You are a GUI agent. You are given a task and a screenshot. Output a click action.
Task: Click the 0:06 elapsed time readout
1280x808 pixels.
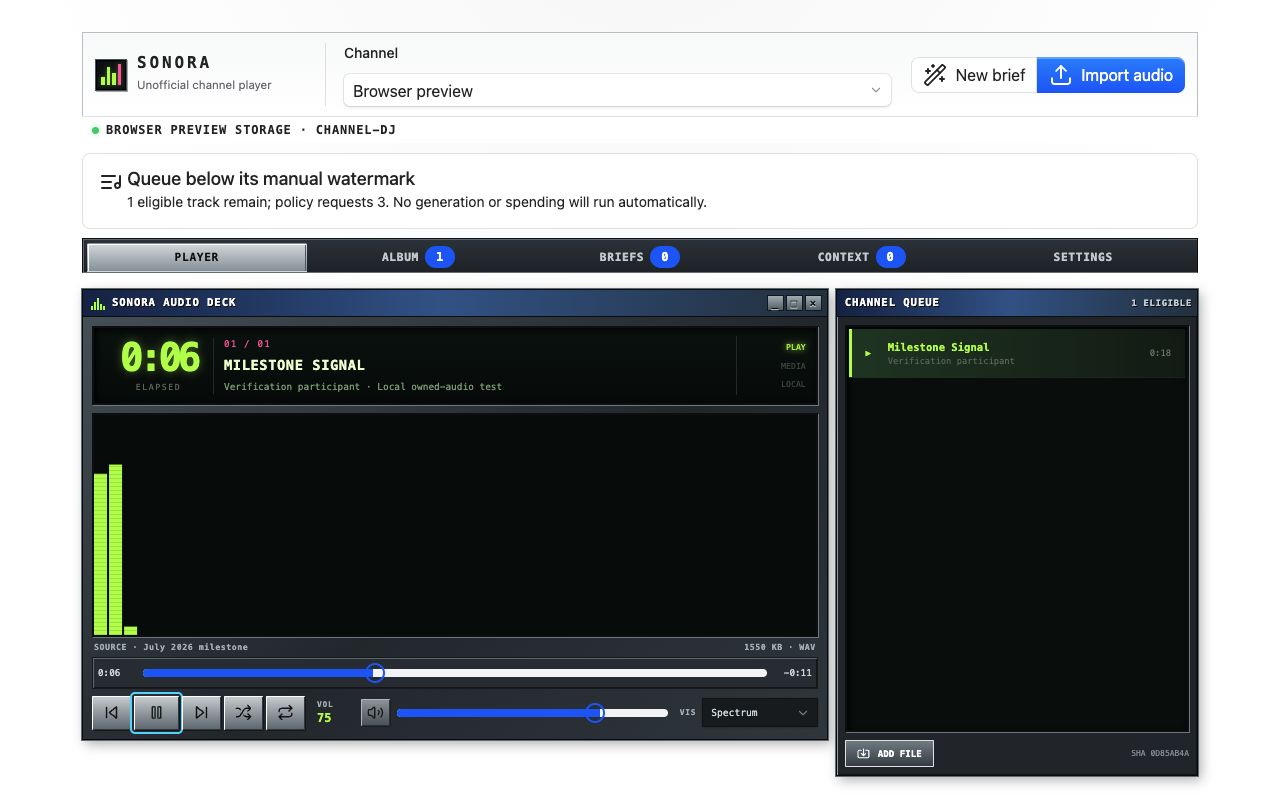(160, 357)
